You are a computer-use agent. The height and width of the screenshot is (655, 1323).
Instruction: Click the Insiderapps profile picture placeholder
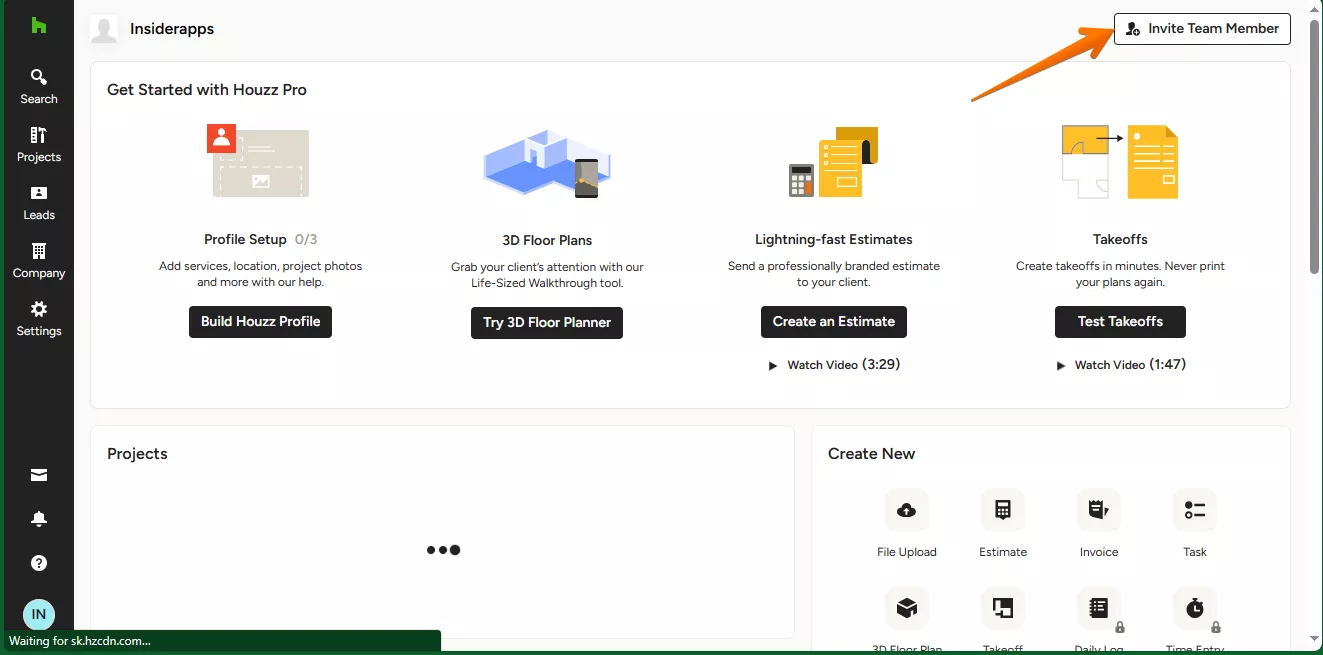click(x=104, y=29)
